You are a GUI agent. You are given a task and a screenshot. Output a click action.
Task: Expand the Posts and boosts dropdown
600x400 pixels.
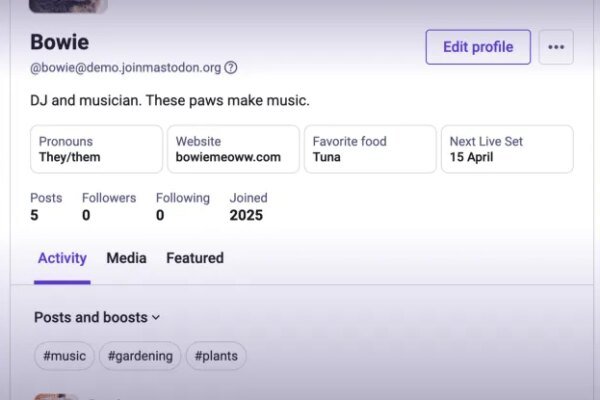pos(97,317)
